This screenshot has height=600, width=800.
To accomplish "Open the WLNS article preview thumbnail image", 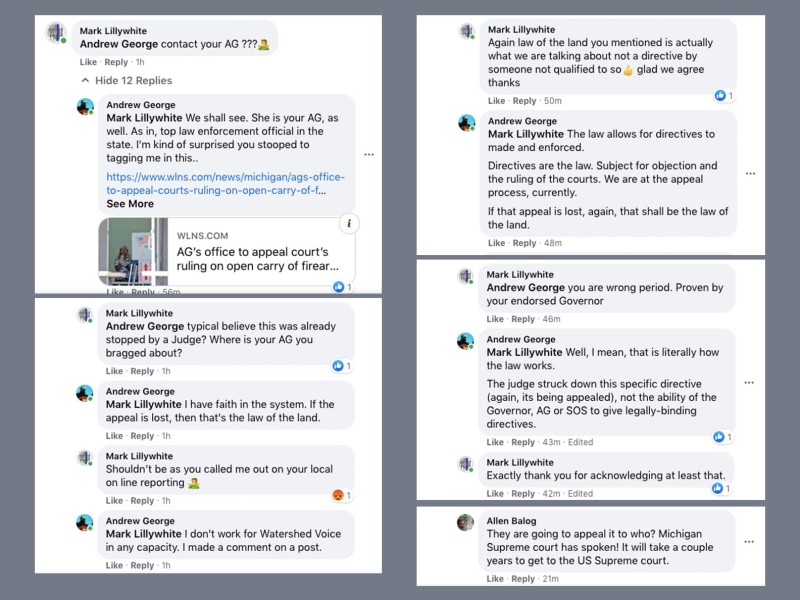I will pos(132,252).
